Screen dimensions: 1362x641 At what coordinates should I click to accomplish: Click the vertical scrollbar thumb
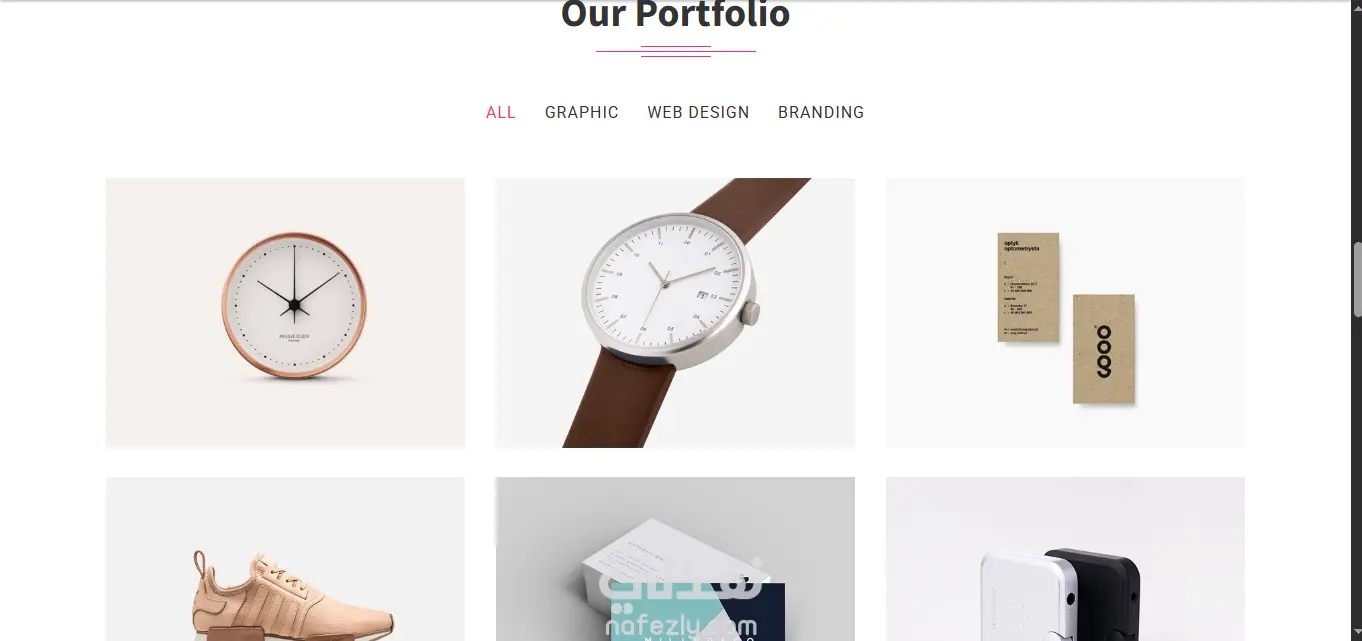click(x=1356, y=280)
